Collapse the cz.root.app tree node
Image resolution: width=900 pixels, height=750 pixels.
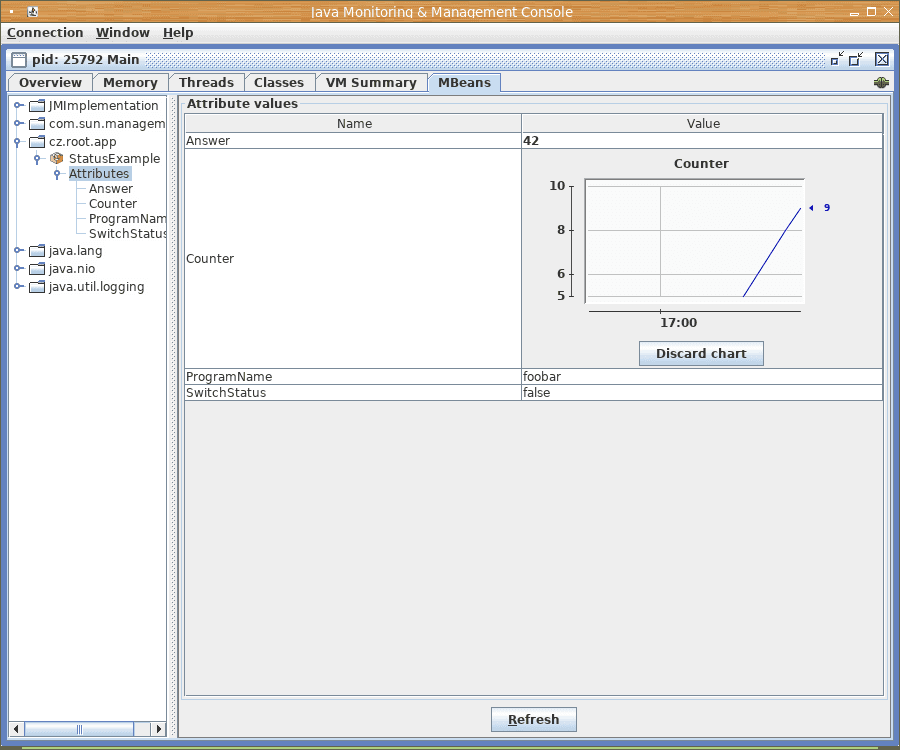coord(18,142)
